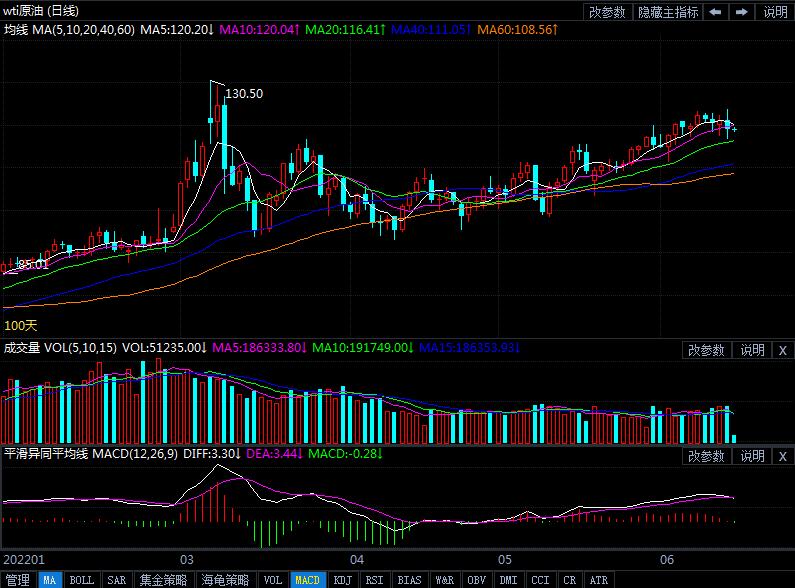Screen dimensions: 795x588
Task: Select the MA indicator tab
Action: [x=49, y=580]
